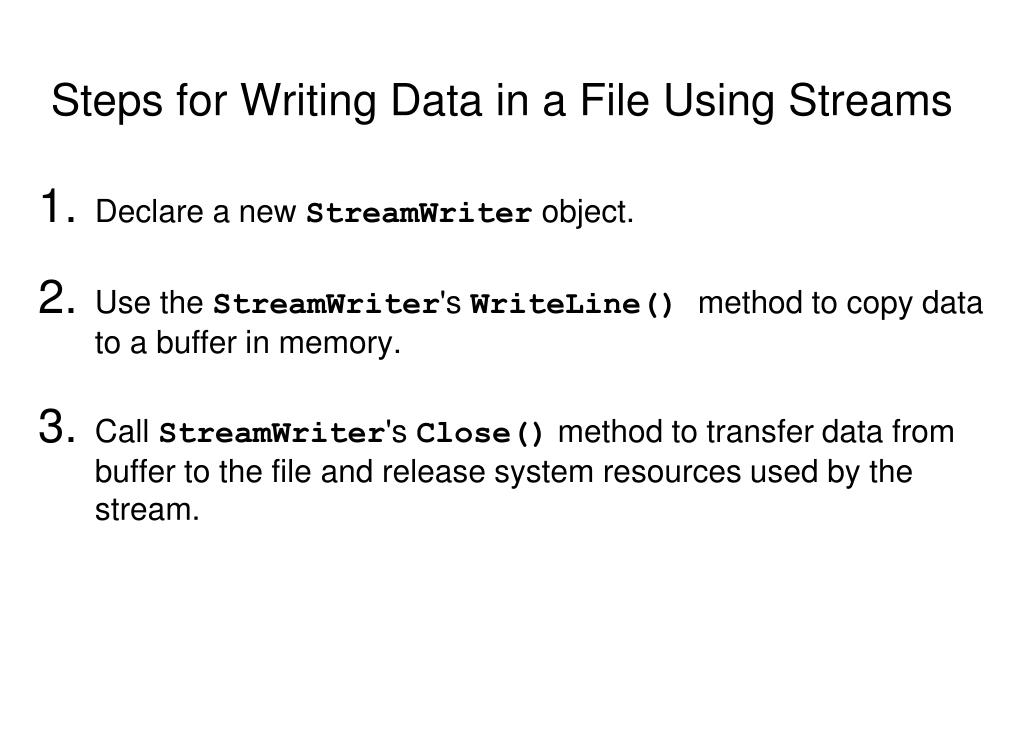Click 'method to copy data' phrase

point(840,304)
